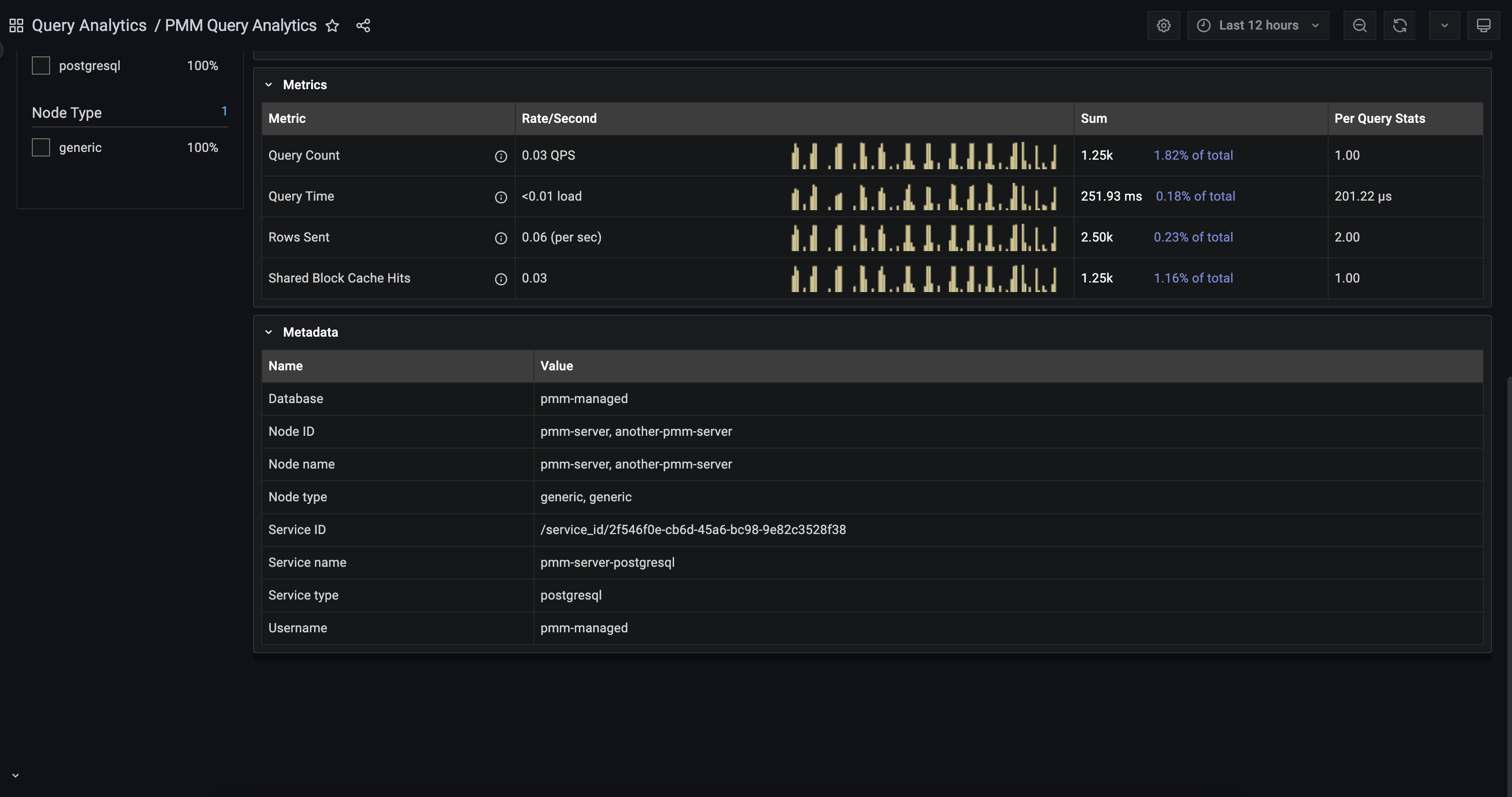Image resolution: width=1512 pixels, height=797 pixels.
Task: Show info for Query Count metric
Action: point(501,156)
